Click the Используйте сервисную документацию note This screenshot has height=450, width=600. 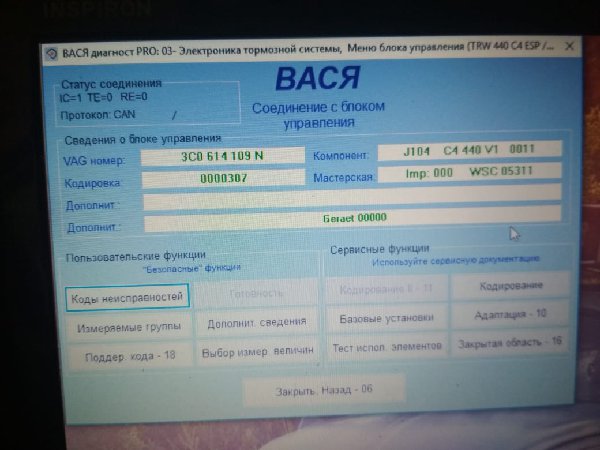(455, 261)
